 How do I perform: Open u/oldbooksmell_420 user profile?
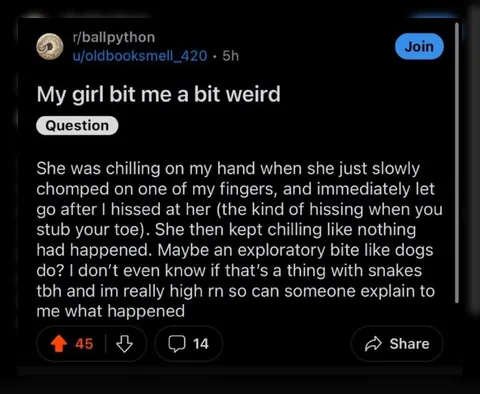(140, 56)
